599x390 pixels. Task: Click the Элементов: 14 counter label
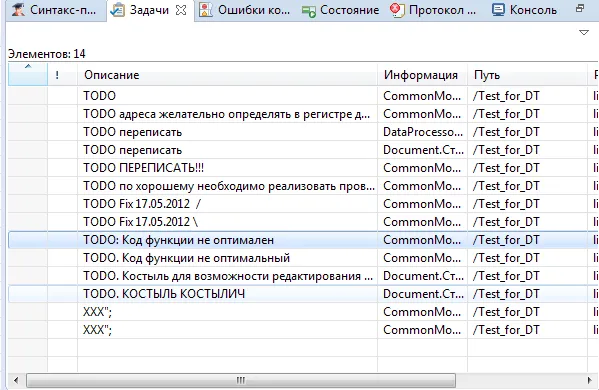click(x=47, y=54)
